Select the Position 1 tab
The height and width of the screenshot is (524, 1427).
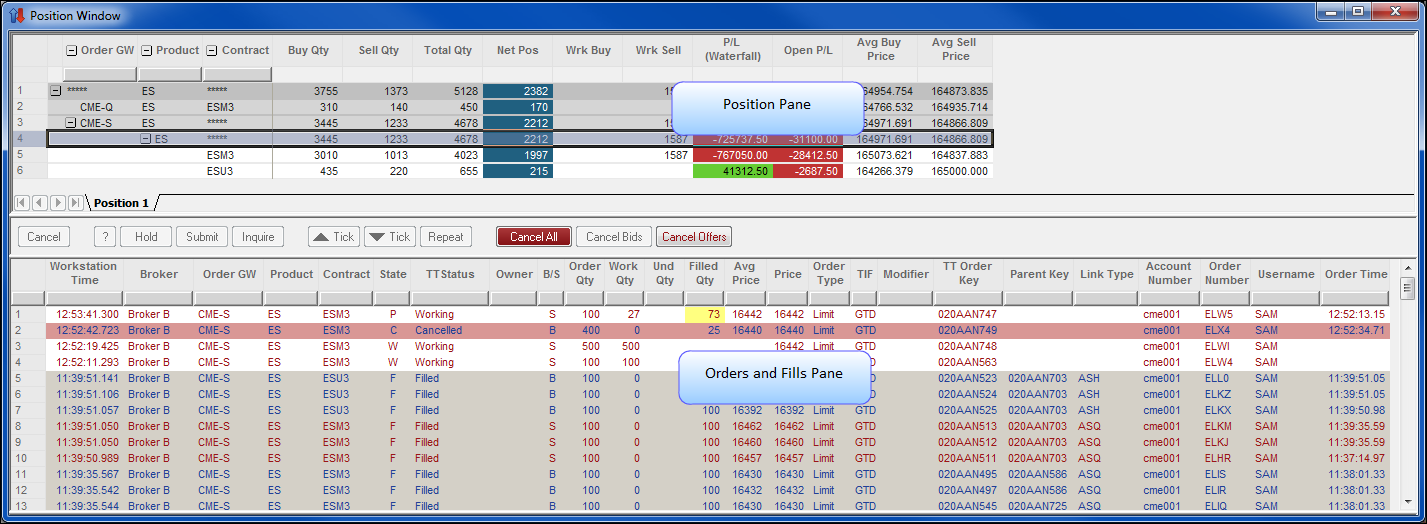click(121, 203)
